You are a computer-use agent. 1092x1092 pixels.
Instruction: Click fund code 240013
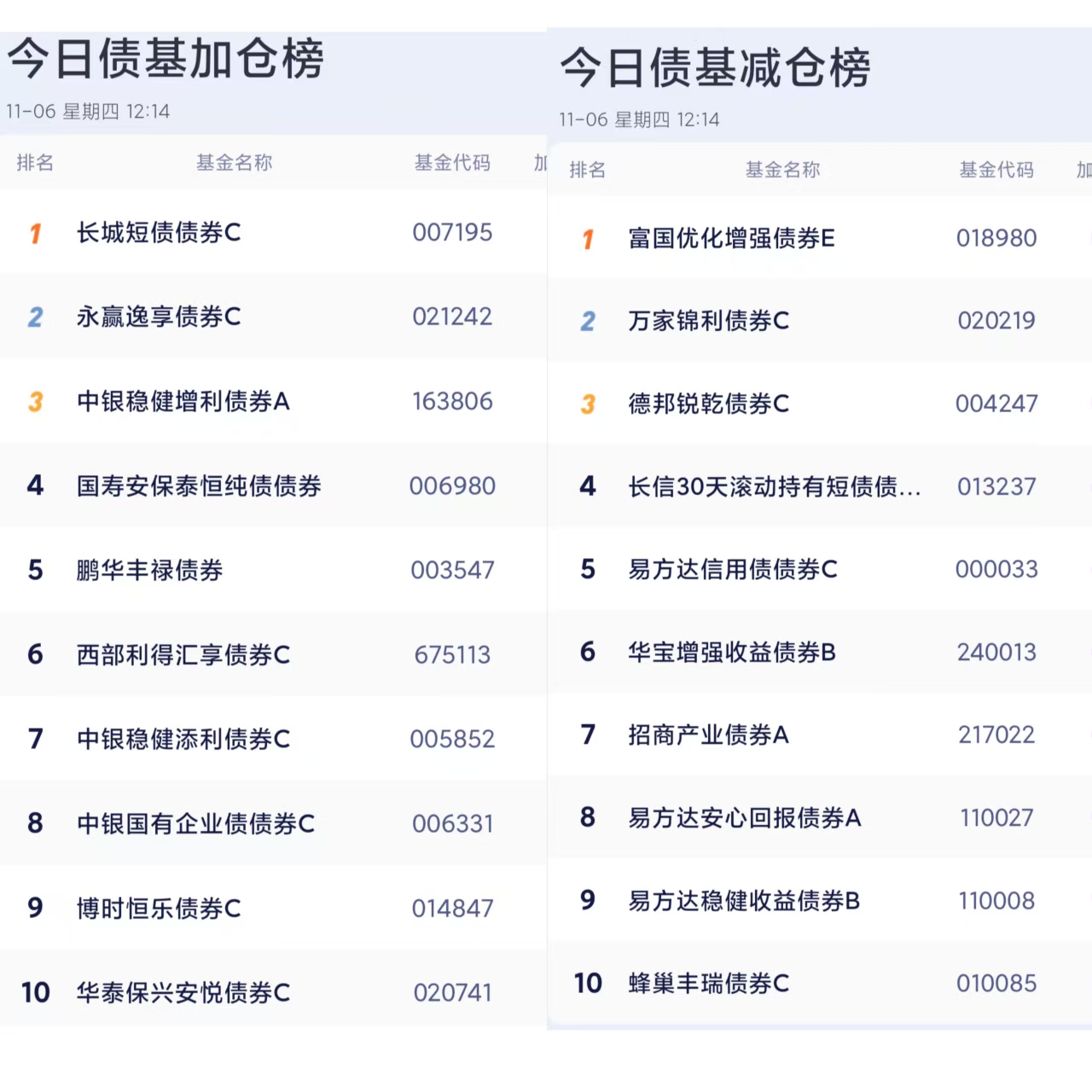click(x=996, y=653)
